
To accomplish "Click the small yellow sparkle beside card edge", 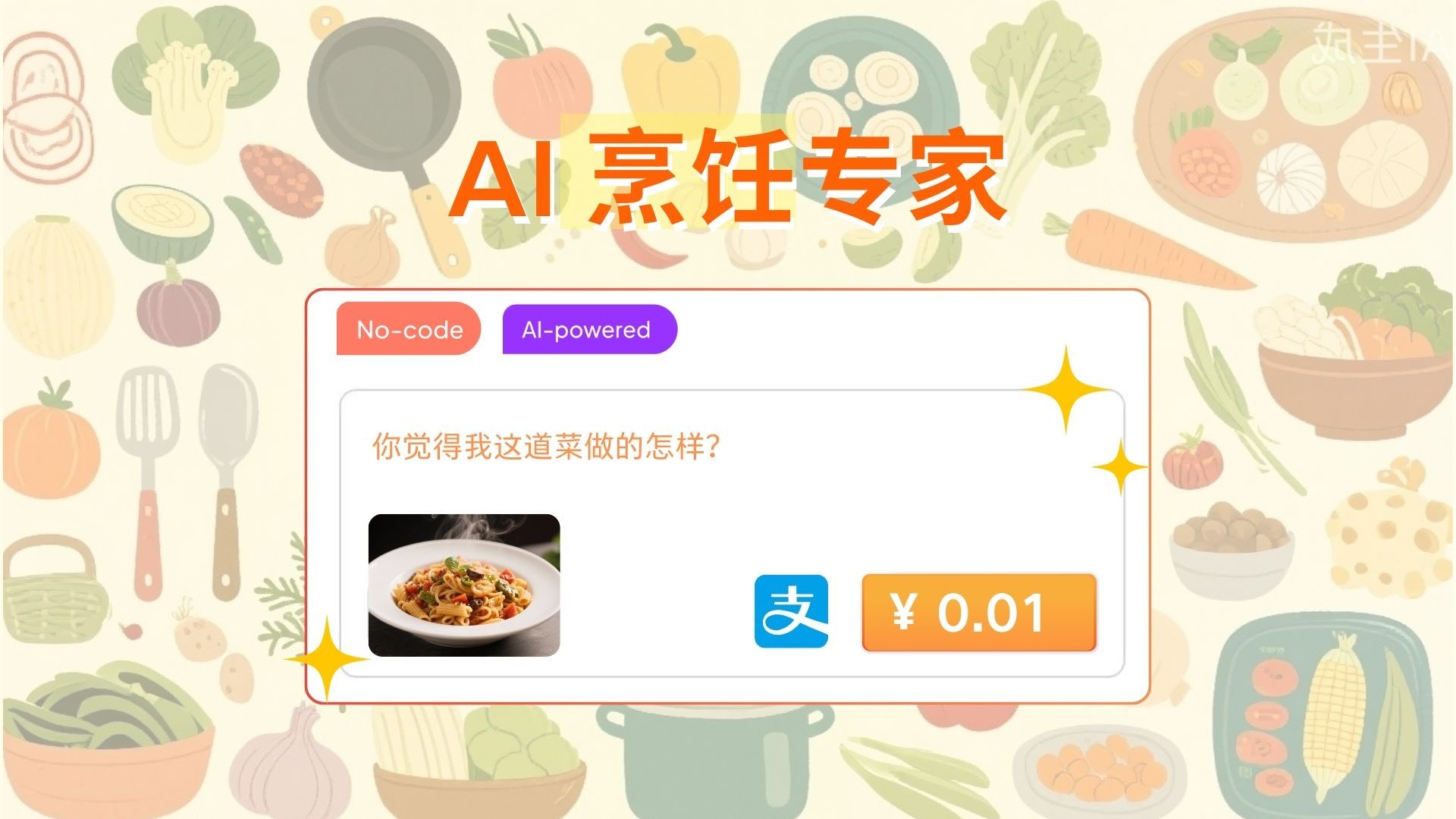I will coord(1120,467).
